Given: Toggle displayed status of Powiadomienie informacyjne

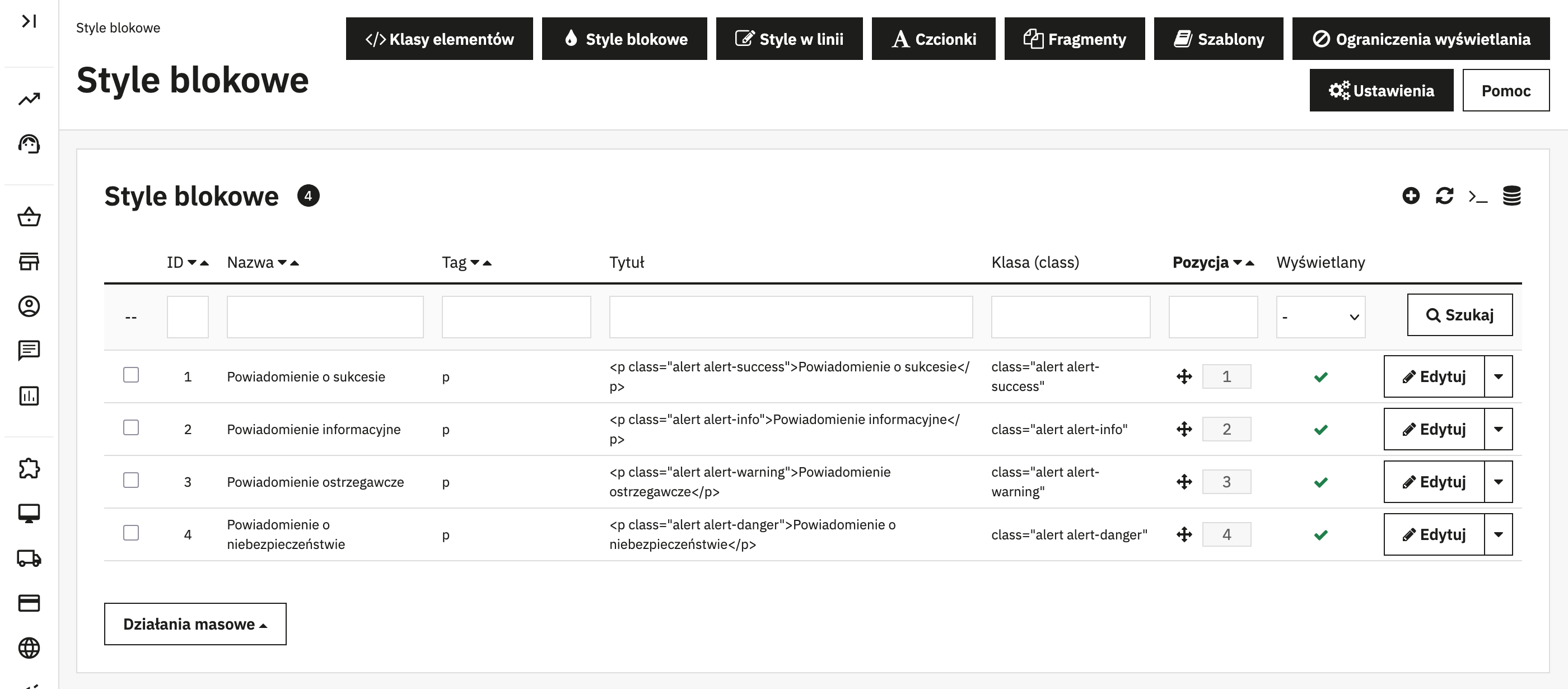Looking at the screenshot, I should pyautogui.click(x=1320, y=430).
